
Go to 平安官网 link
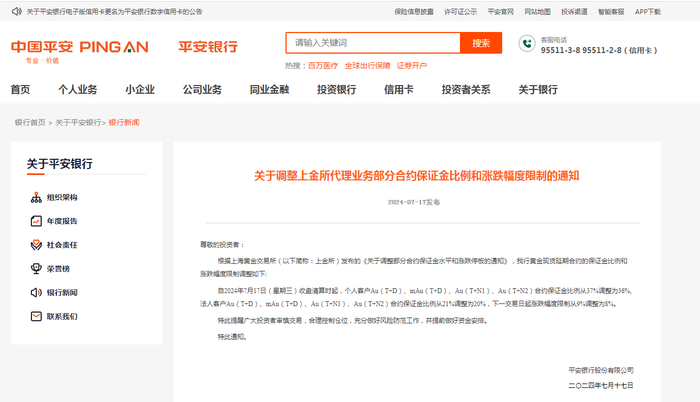[x=500, y=12]
